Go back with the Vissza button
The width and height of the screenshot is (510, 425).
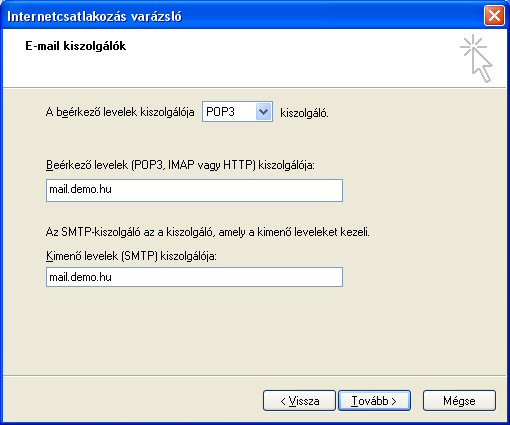tap(299, 401)
